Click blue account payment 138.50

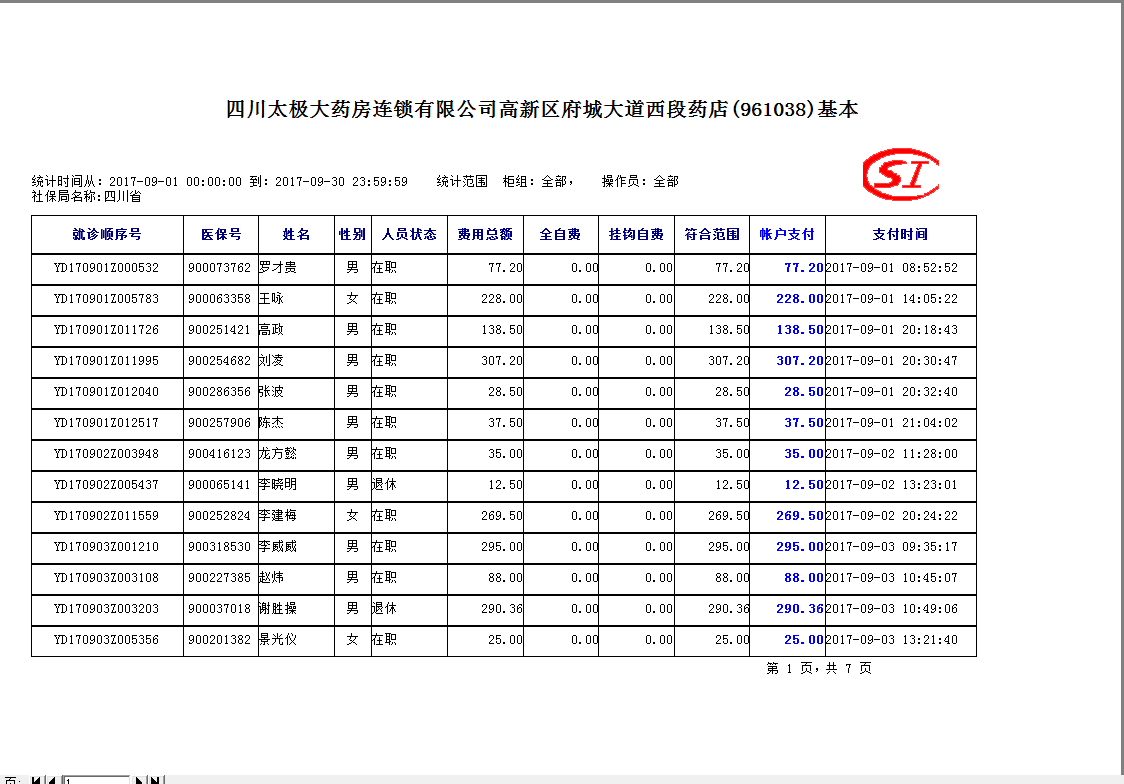(800, 330)
